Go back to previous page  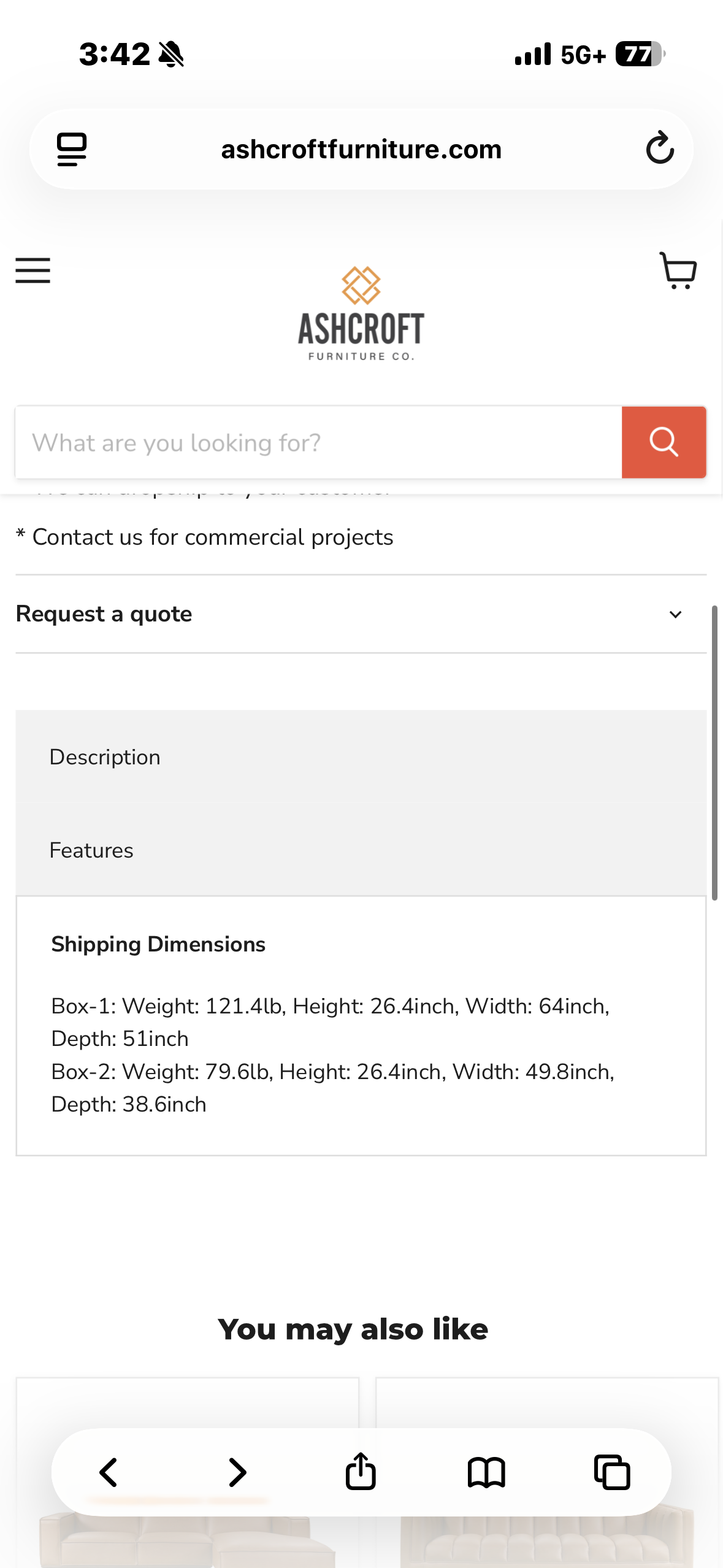[x=109, y=1472]
